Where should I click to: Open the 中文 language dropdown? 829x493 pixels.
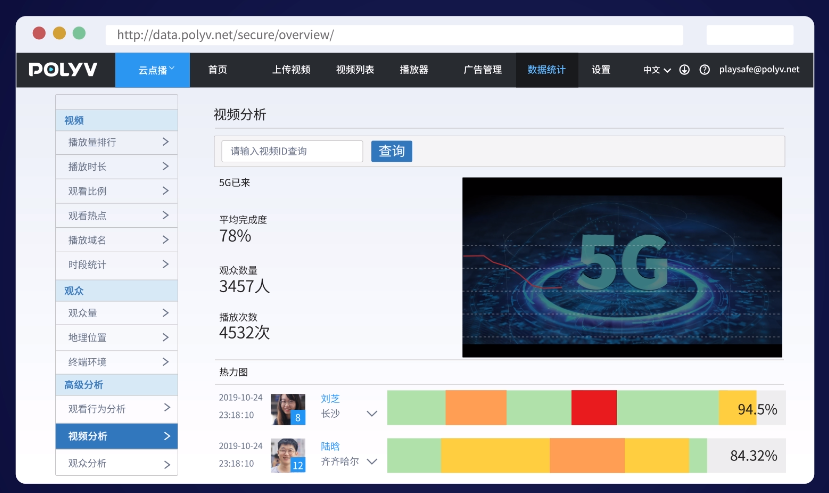[656, 70]
